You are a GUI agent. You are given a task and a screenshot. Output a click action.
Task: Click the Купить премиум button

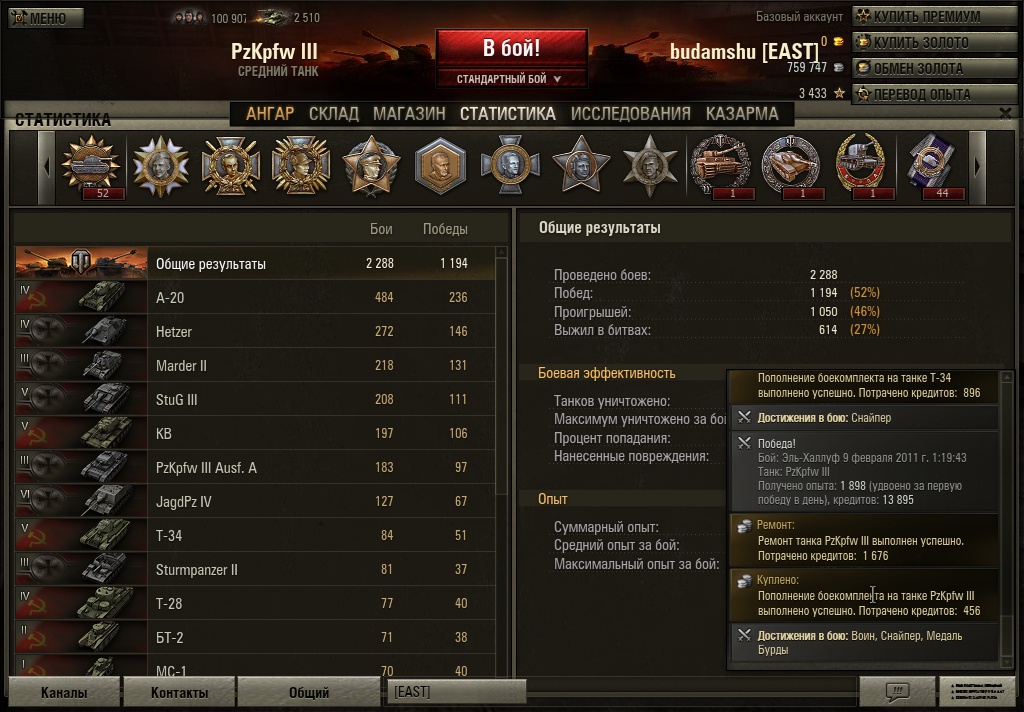[x=935, y=16]
